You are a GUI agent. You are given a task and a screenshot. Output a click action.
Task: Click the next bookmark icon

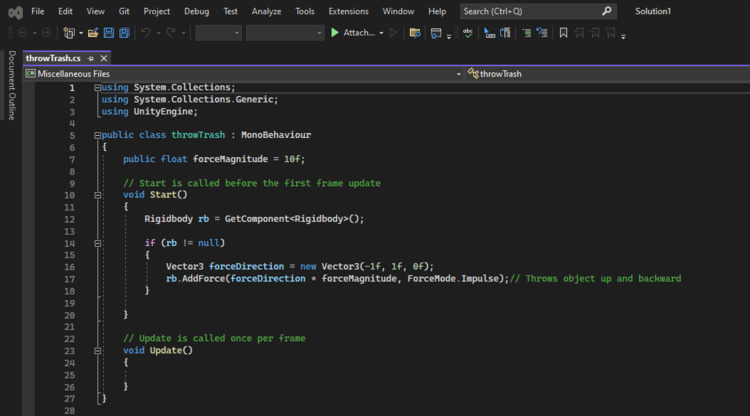(595, 33)
